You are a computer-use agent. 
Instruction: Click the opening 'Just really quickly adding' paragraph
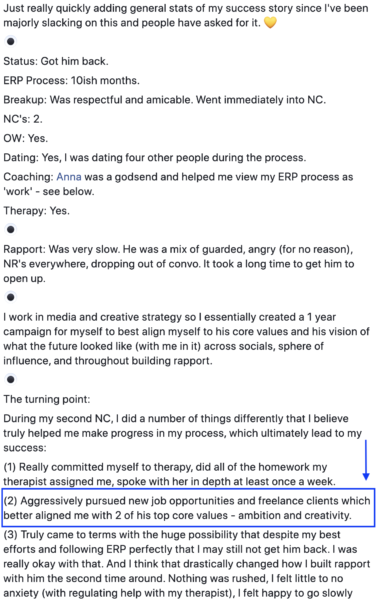(x=186, y=16)
